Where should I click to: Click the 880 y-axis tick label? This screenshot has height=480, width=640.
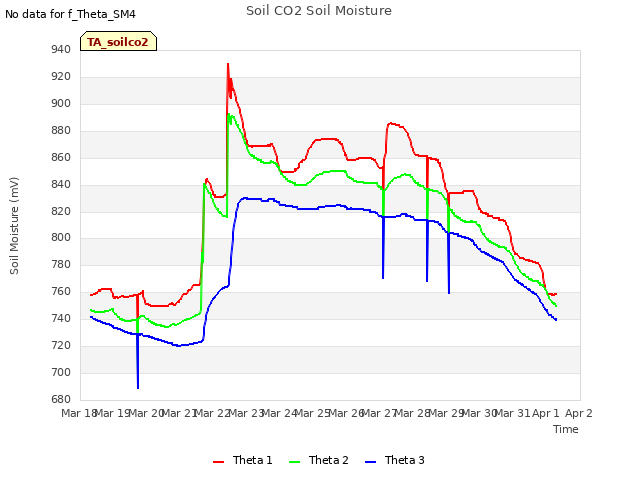click(61, 131)
